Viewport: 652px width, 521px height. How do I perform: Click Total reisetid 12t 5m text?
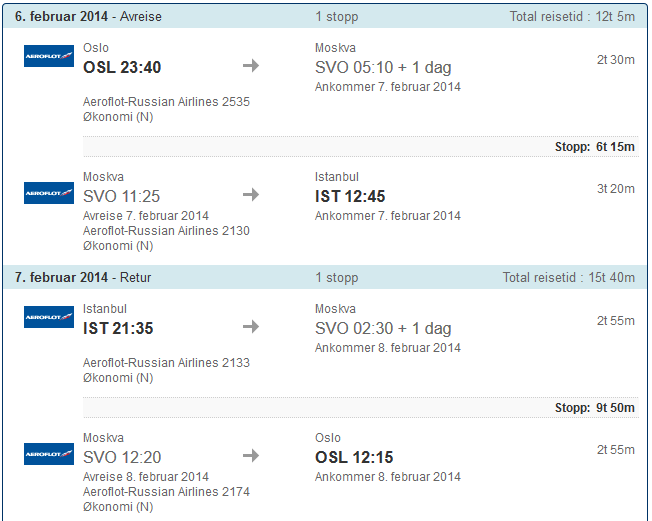pyautogui.click(x=572, y=17)
